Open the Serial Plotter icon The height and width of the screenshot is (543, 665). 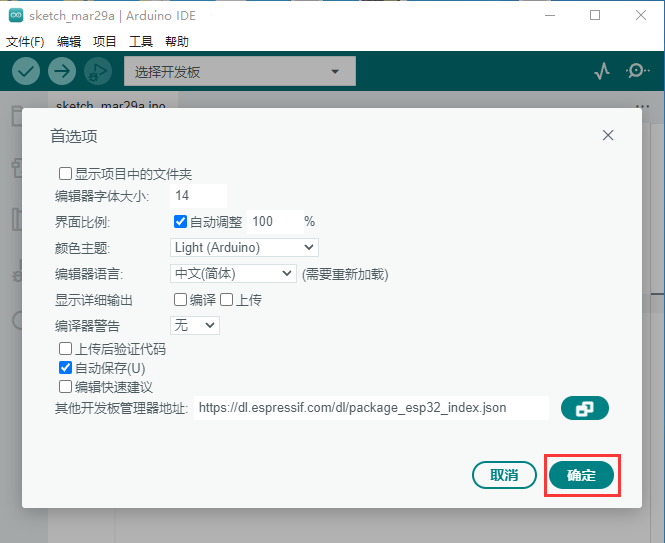[602, 71]
